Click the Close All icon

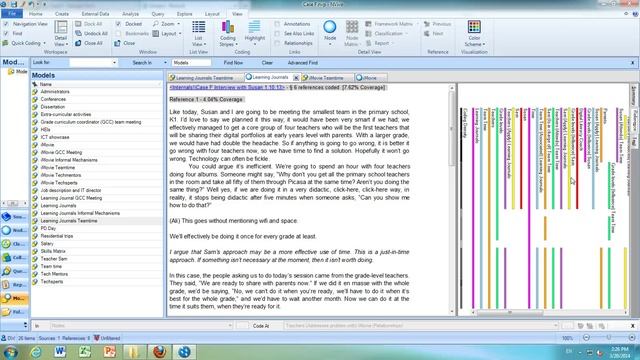(x=78, y=43)
